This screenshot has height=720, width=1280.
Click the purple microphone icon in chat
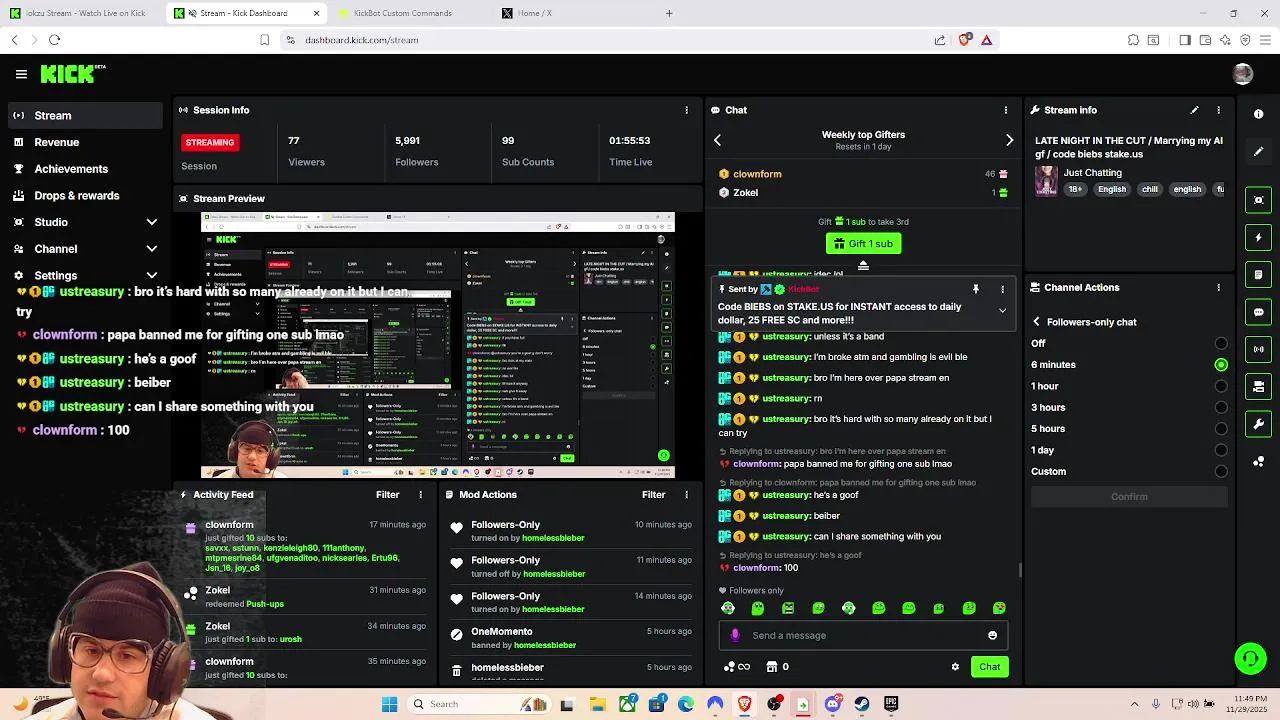(x=735, y=635)
